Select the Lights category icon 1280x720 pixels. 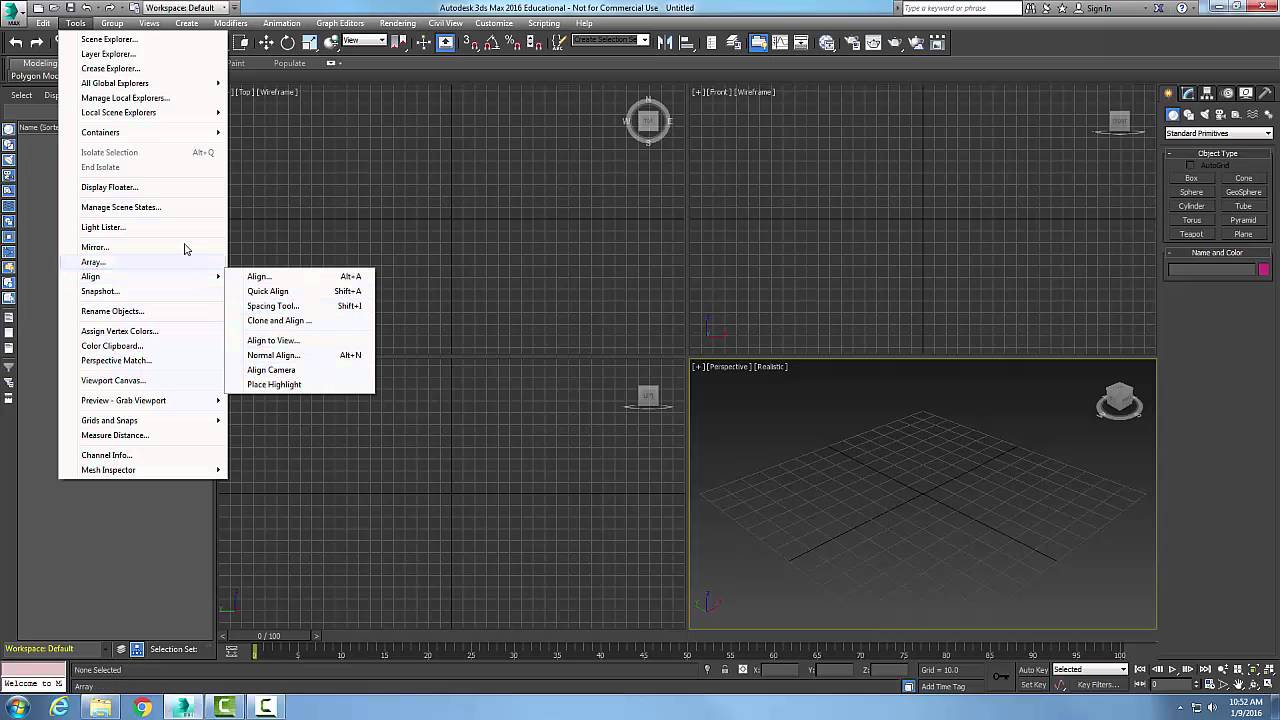(x=1205, y=114)
